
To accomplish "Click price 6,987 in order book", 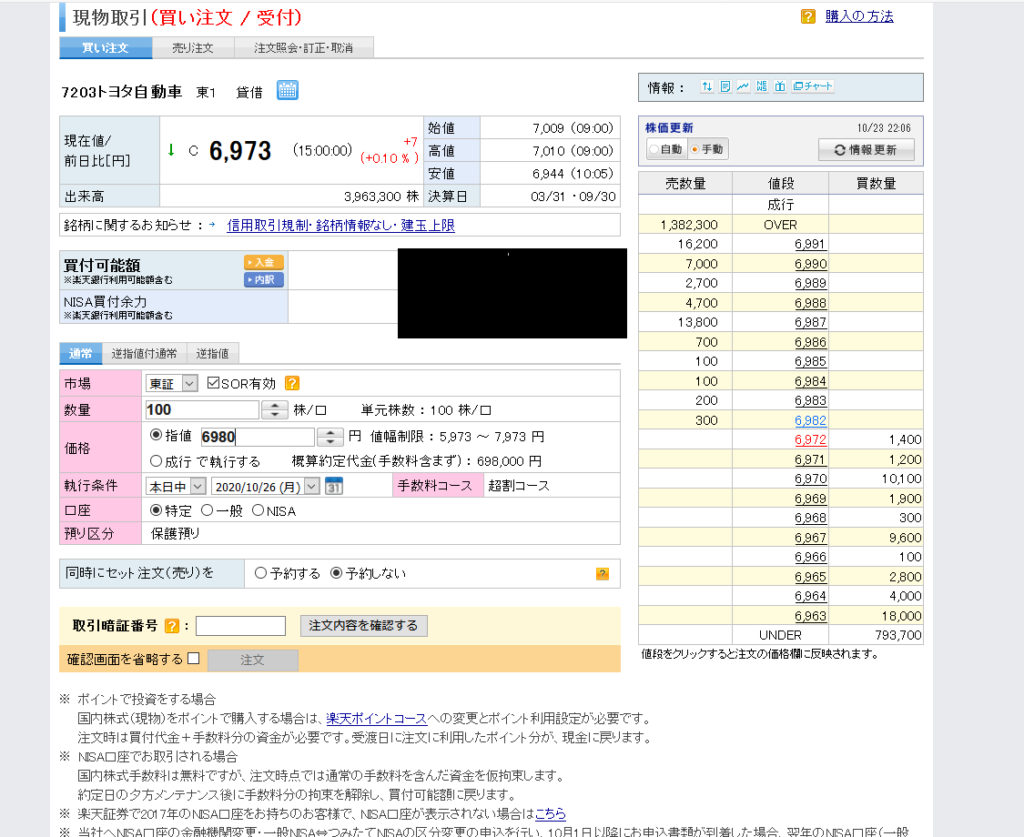I will tap(810, 323).
